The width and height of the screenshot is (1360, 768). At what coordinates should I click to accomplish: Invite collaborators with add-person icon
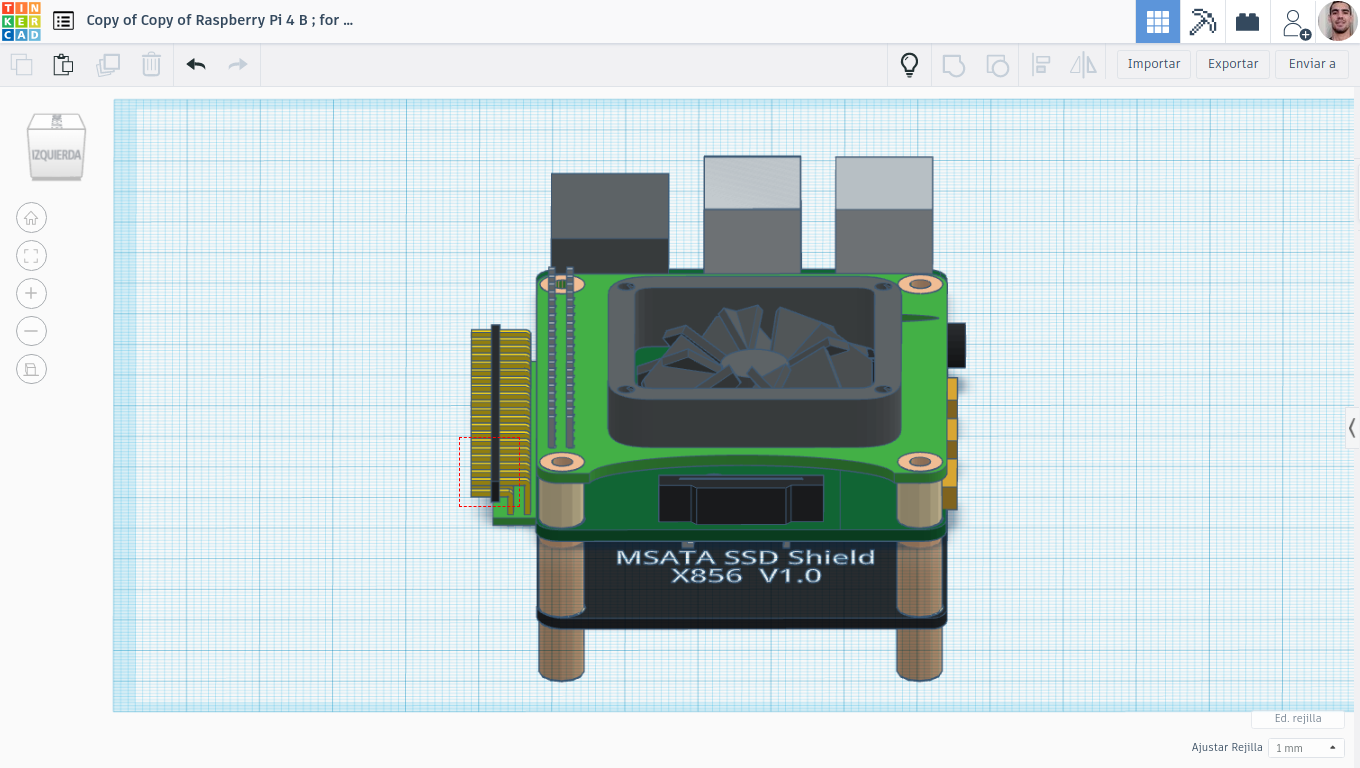[1296, 22]
